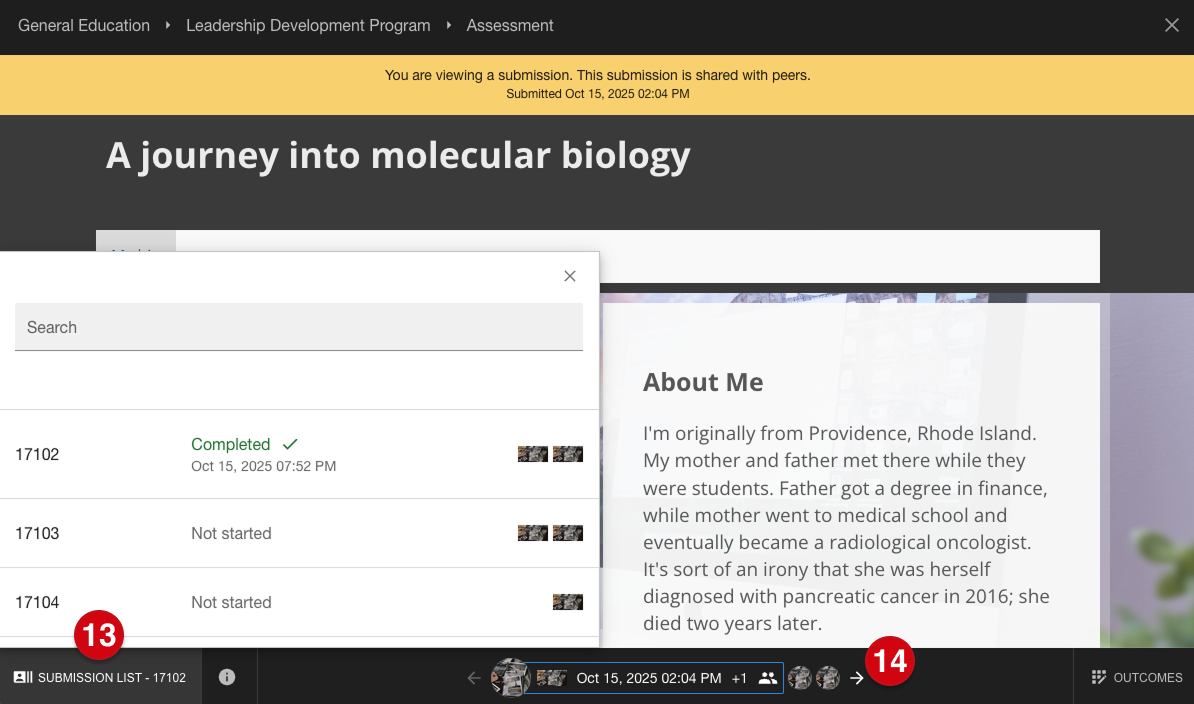Select submission row 17103

click(x=299, y=534)
